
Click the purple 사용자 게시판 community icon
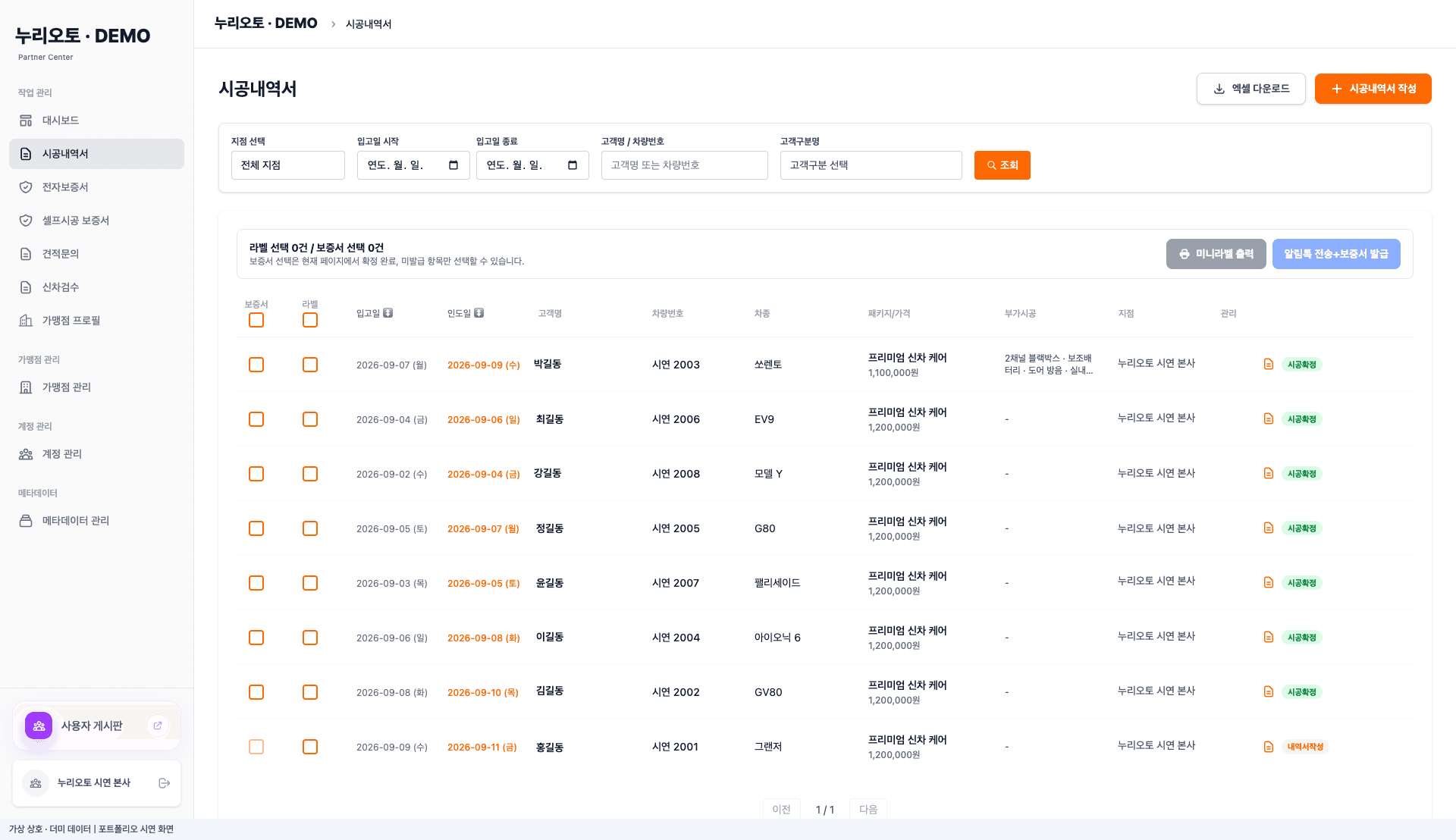click(x=39, y=726)
